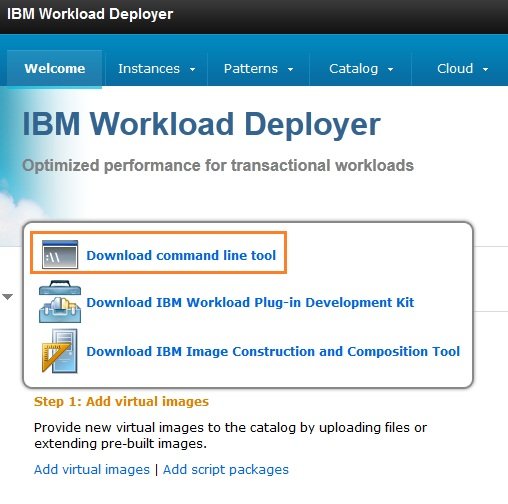Click the Plug-in Development Kit toolbox icon
This screenshot has height=504, width=508.
[x=60, y=301]
